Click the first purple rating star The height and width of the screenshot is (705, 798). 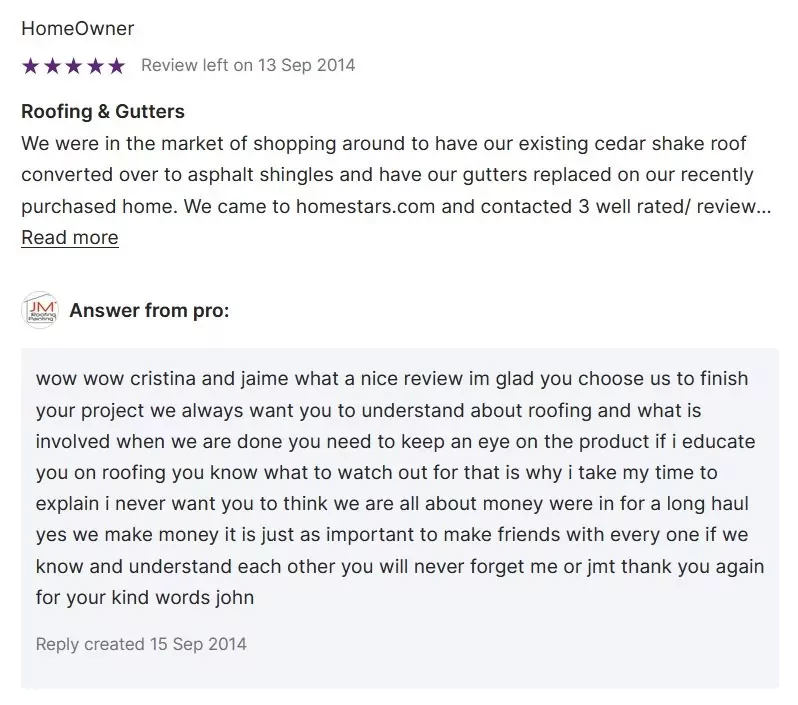(31, 66)
